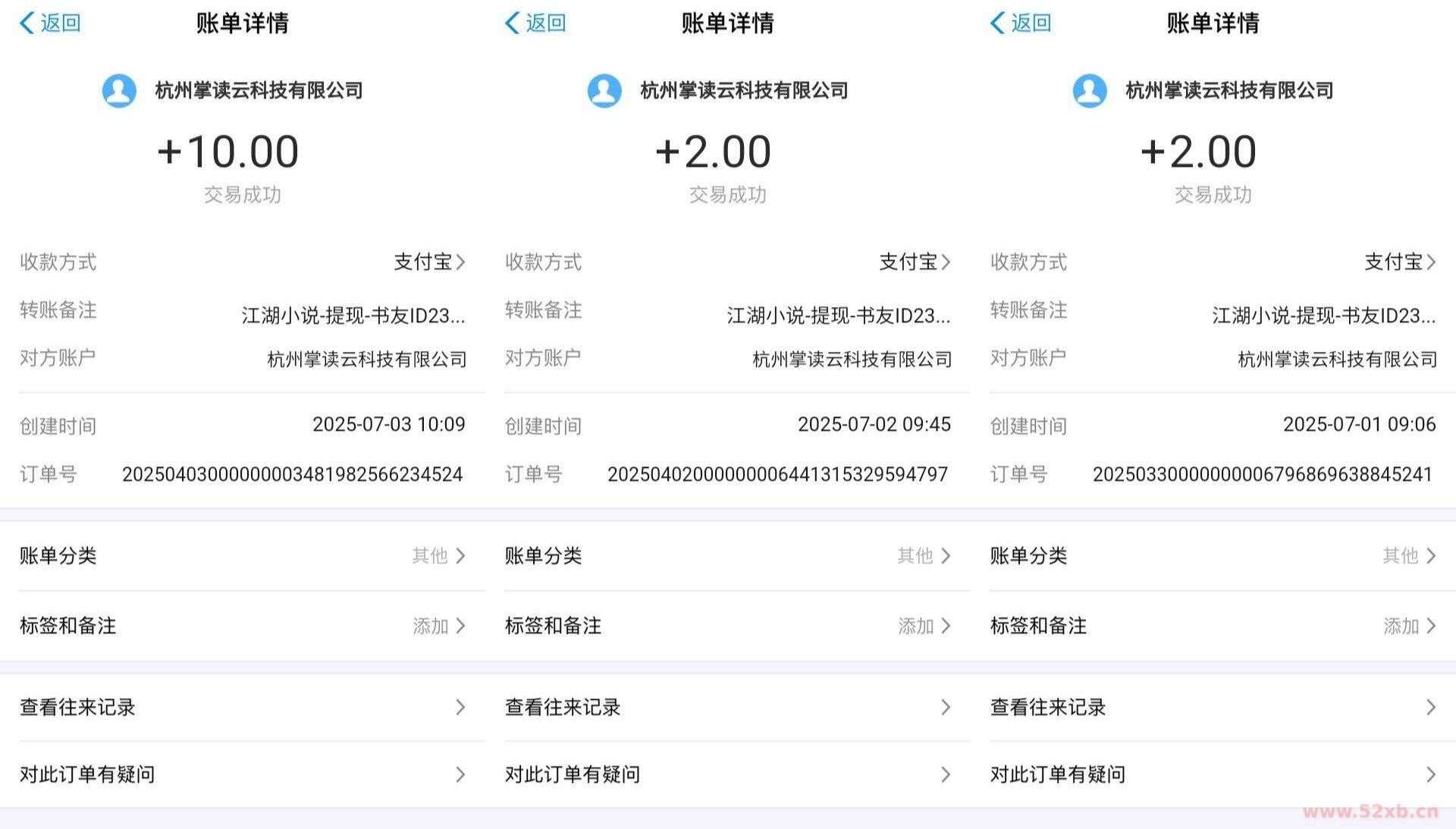
Task: Open 查看往来记录 in the +10.00 bill
Action: 243,708
